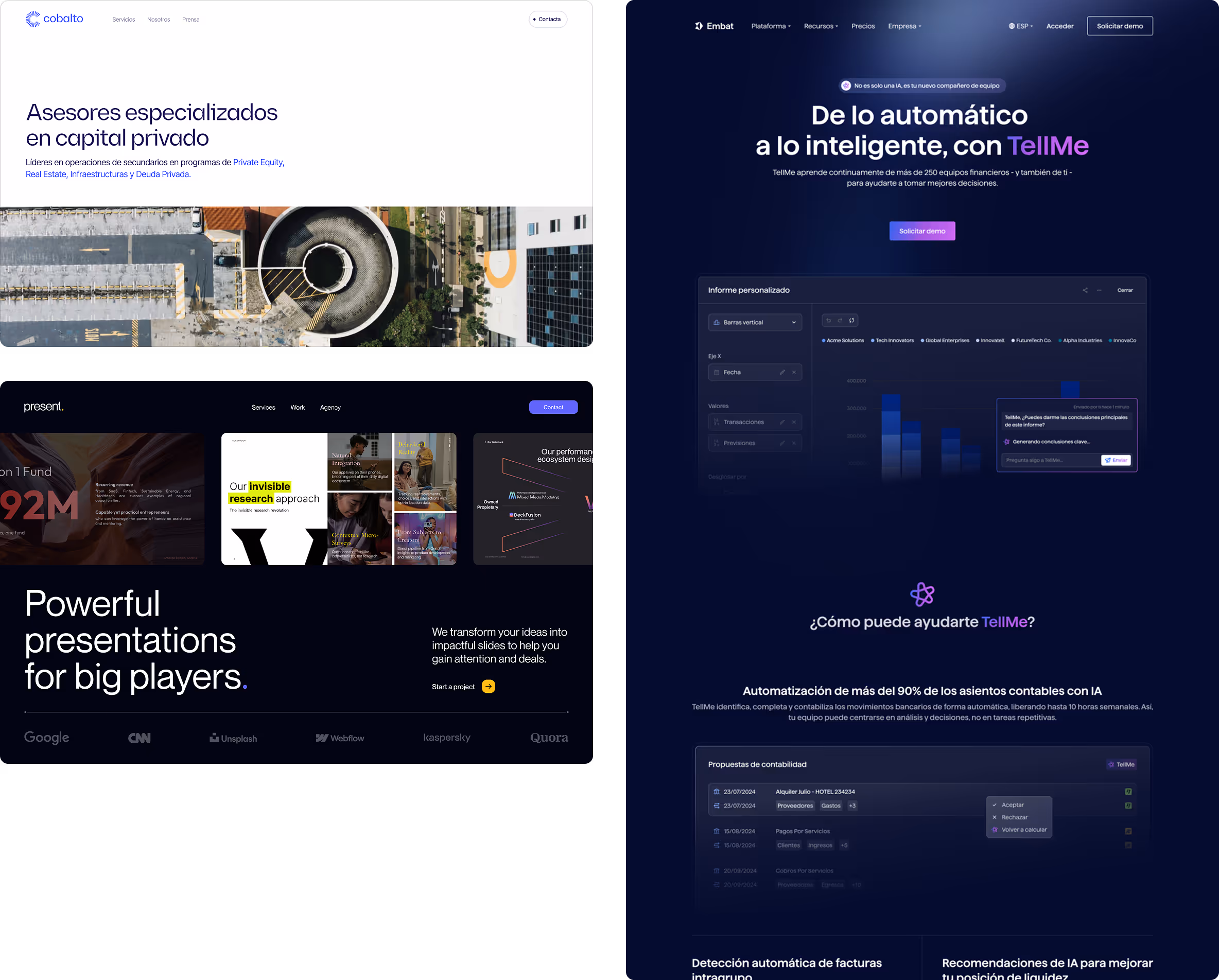Click the cobalto logo
The width and height of the screenshot is (1219, 980).
pyautogui.click(x=54, y=19)
